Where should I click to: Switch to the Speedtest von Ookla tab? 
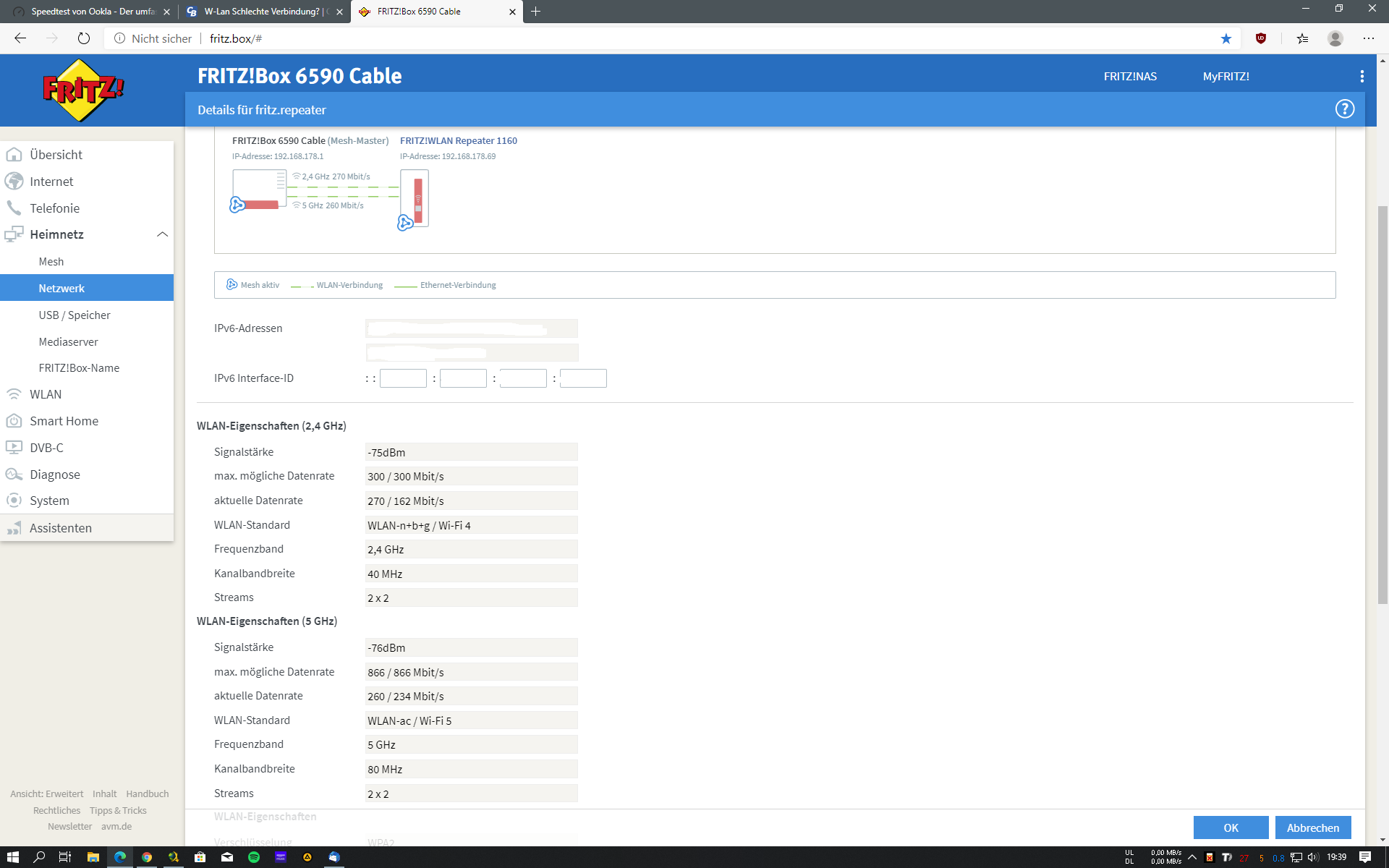click(x=93, y=12)
